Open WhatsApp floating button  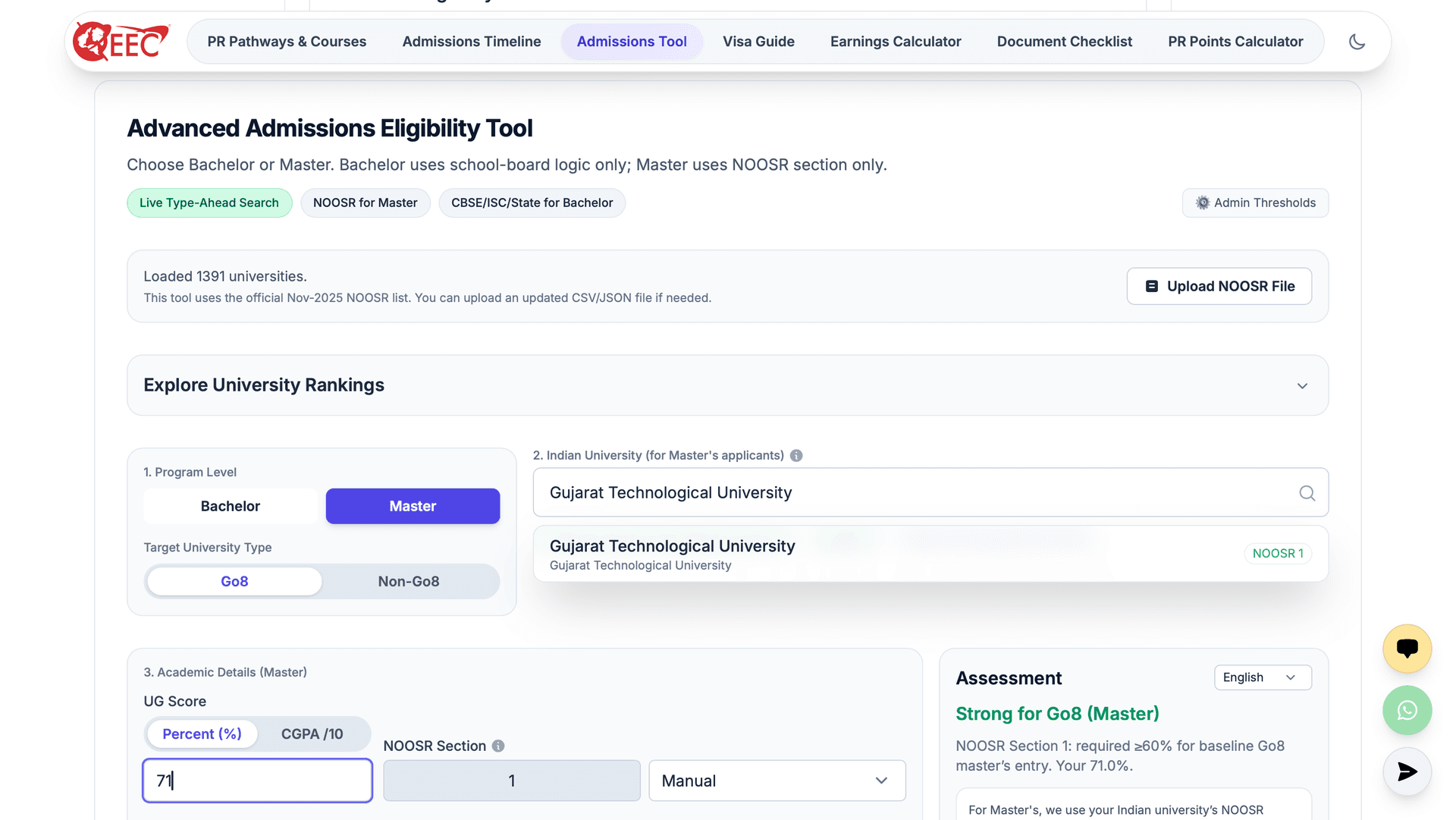(1407, 710)
